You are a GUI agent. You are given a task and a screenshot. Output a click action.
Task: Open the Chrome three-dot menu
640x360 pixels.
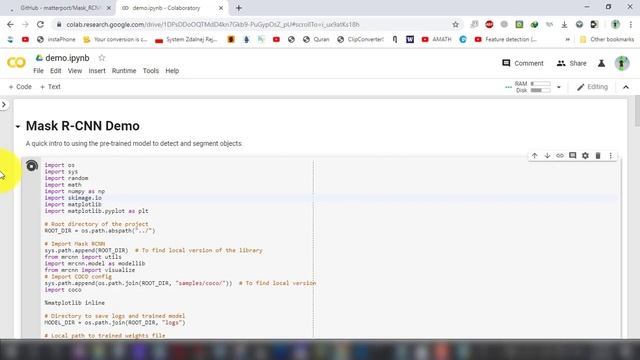(630, 24)
